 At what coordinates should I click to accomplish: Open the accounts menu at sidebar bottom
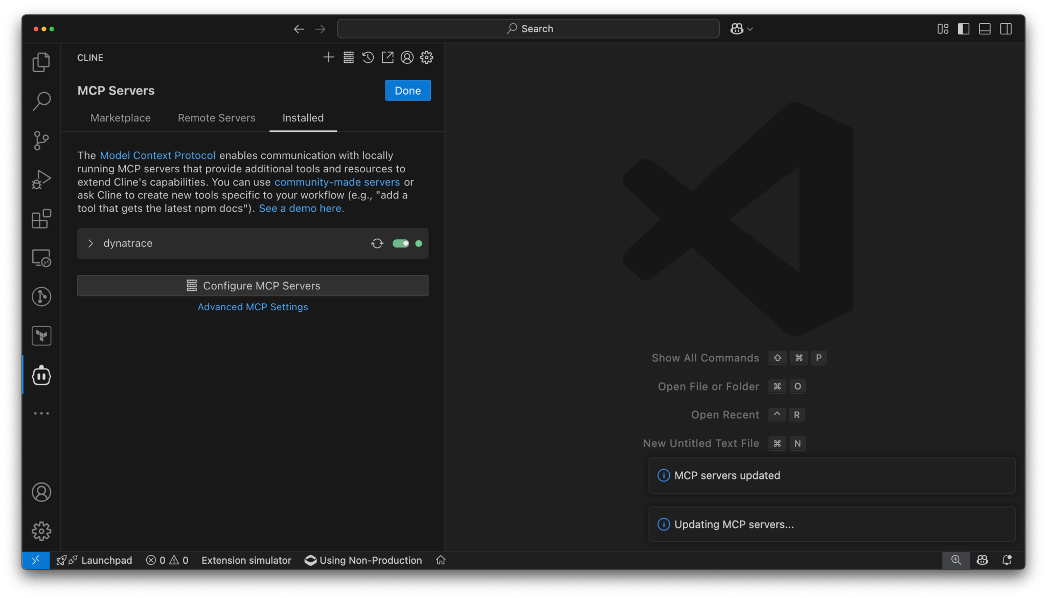[41, 492]
